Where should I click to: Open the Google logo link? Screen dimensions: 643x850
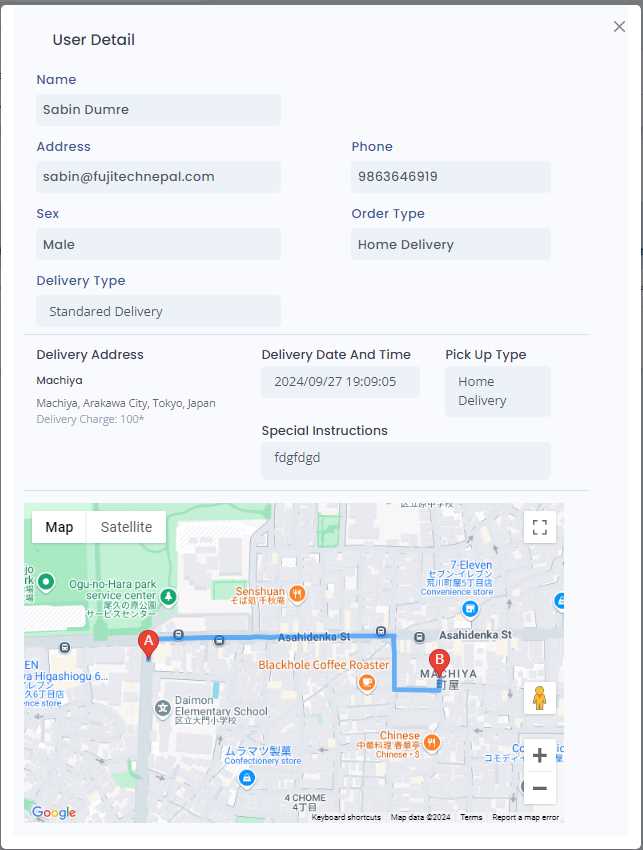[54, 812]
